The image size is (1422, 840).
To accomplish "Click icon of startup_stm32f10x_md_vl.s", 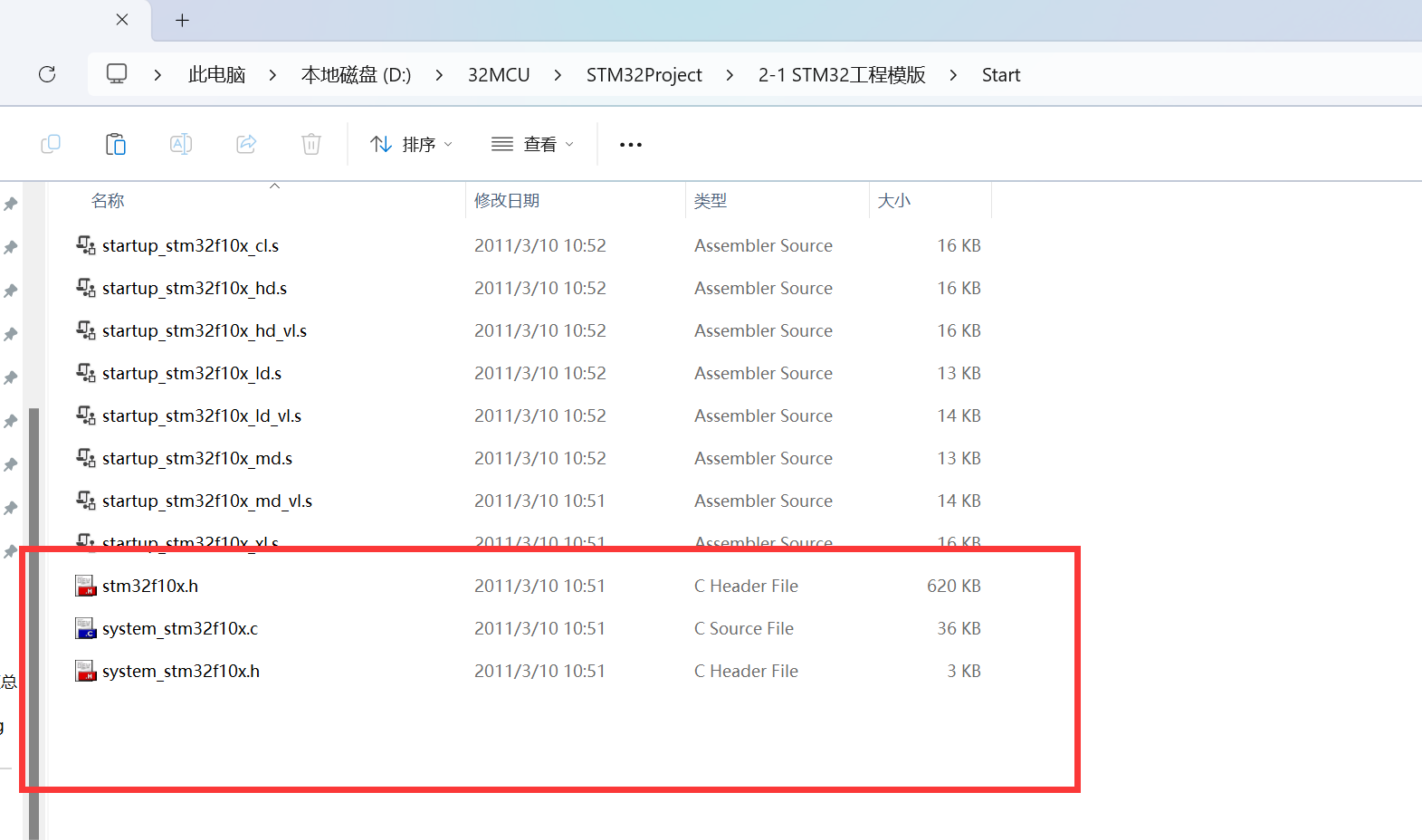I will pos(86,501).
